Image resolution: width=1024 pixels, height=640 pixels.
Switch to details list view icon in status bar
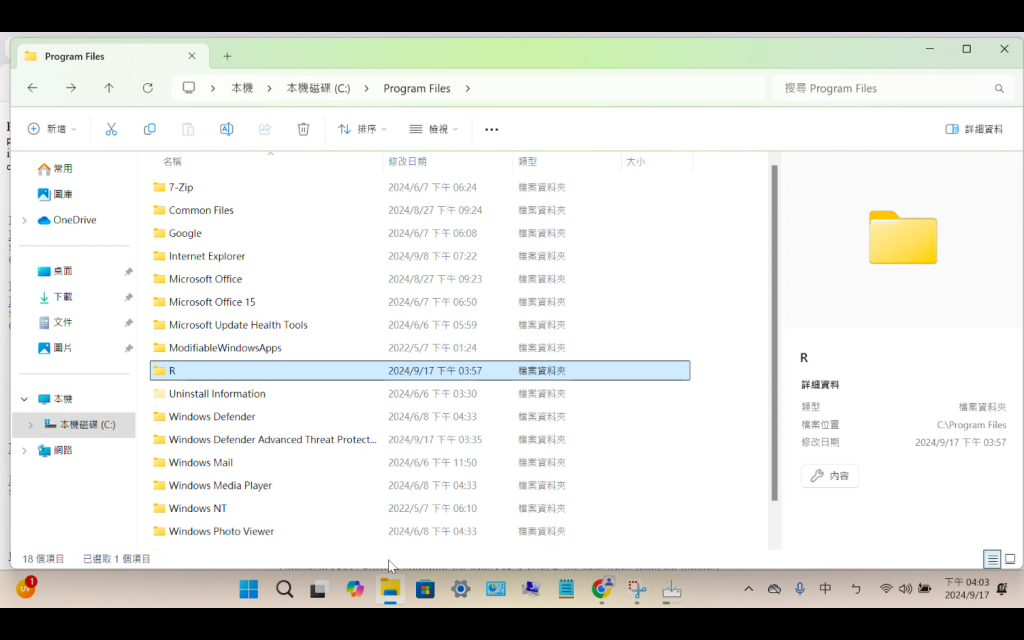pos(992,559)
